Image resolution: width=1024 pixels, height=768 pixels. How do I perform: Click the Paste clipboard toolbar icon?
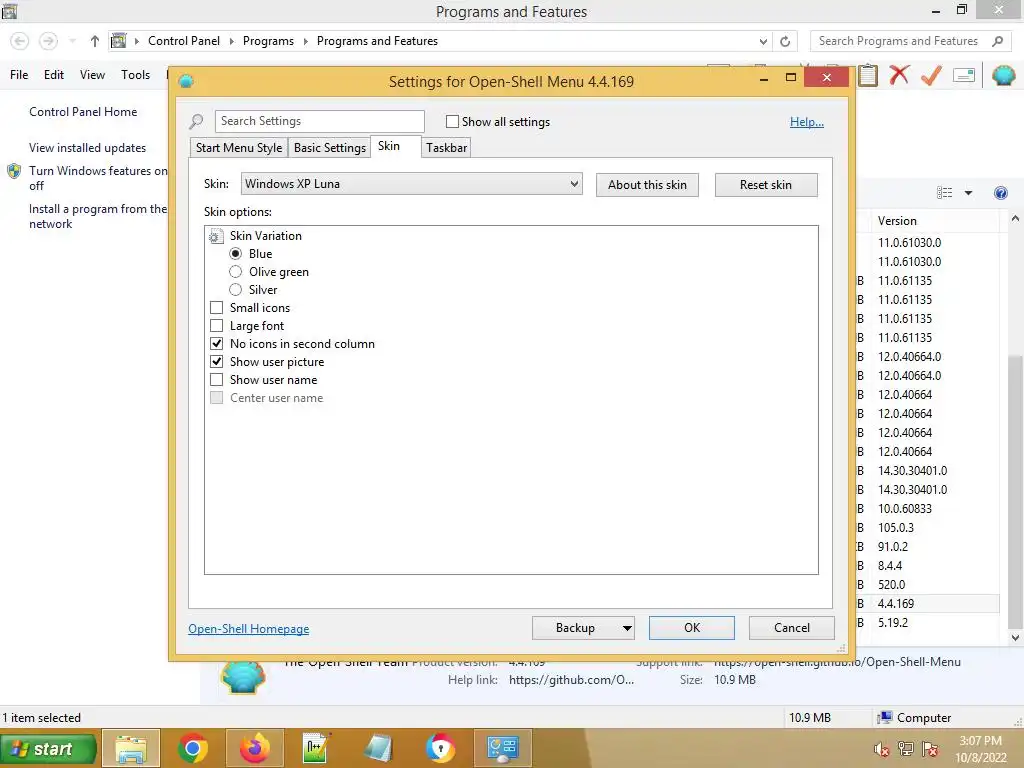(868, 75)
